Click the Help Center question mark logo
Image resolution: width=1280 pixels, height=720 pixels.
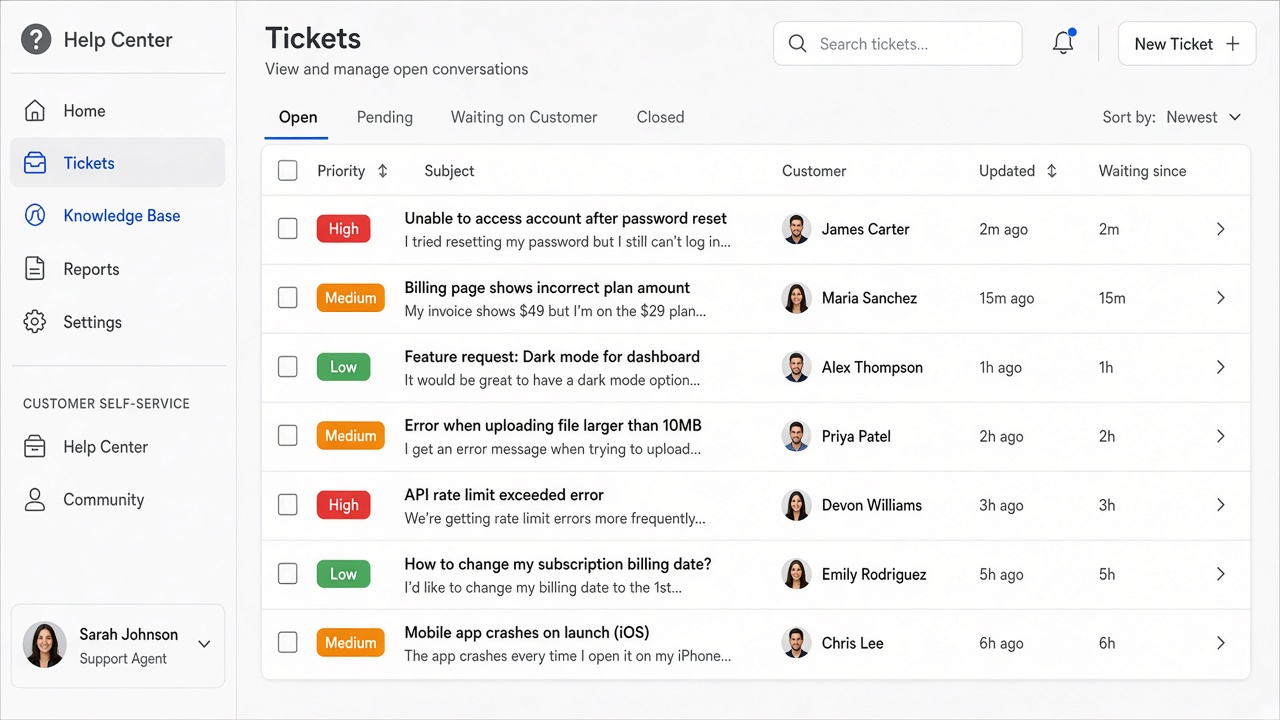coord(36,40)
